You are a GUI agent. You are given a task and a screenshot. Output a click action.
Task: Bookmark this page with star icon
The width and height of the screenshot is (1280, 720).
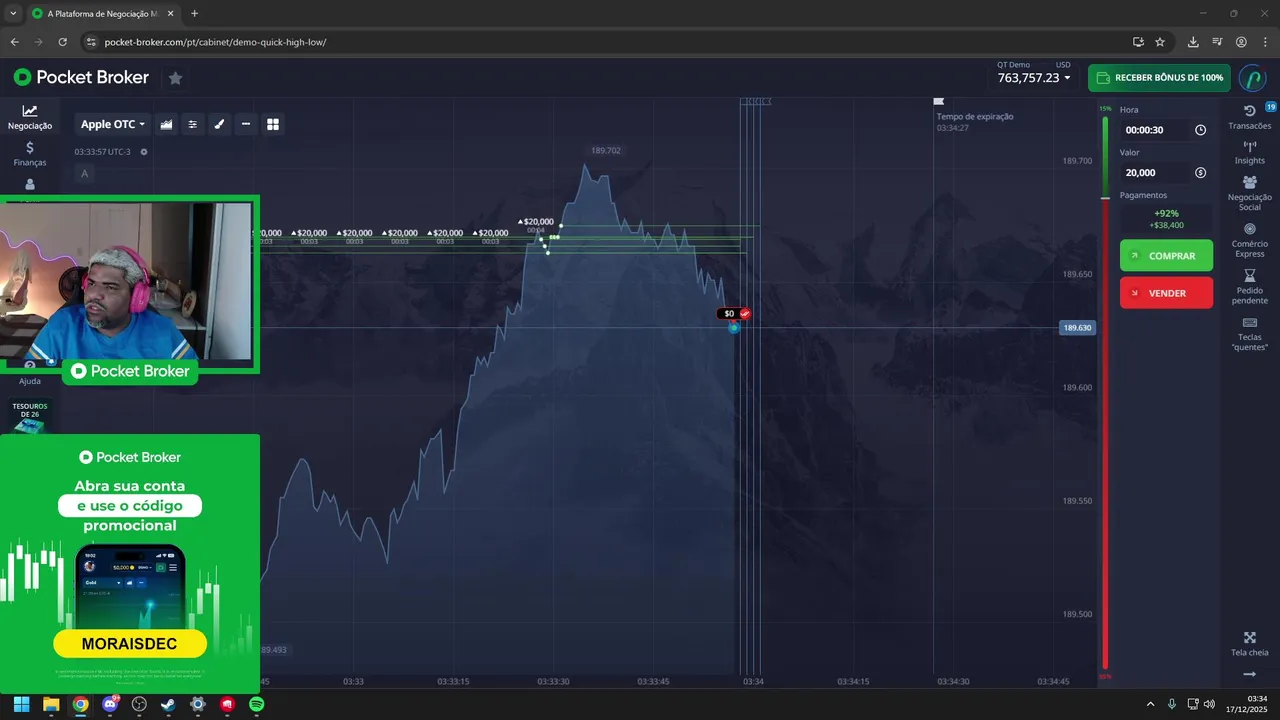click(1160, 42)
